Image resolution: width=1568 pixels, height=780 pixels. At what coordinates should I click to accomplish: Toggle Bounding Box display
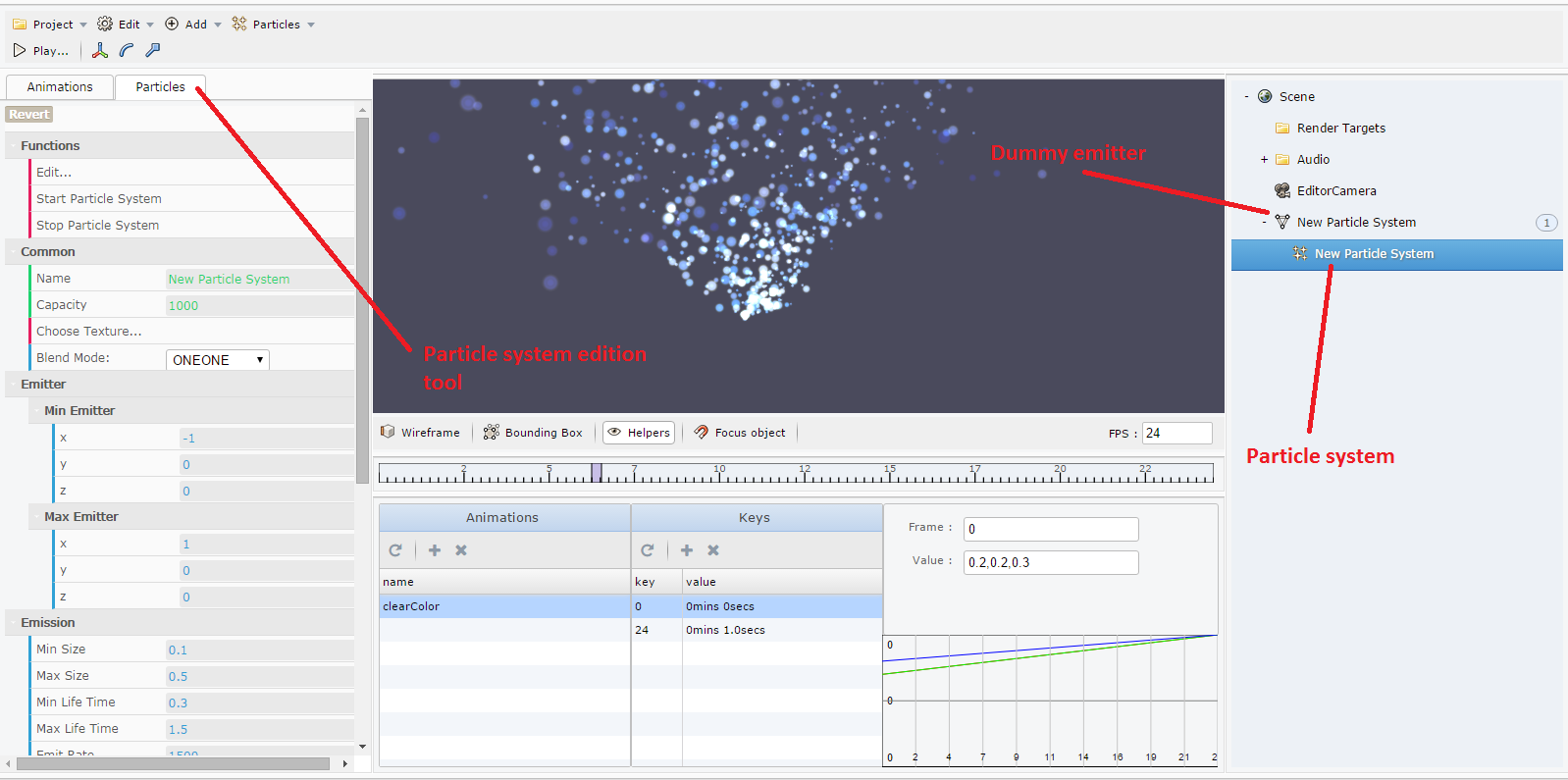point(533,433)
